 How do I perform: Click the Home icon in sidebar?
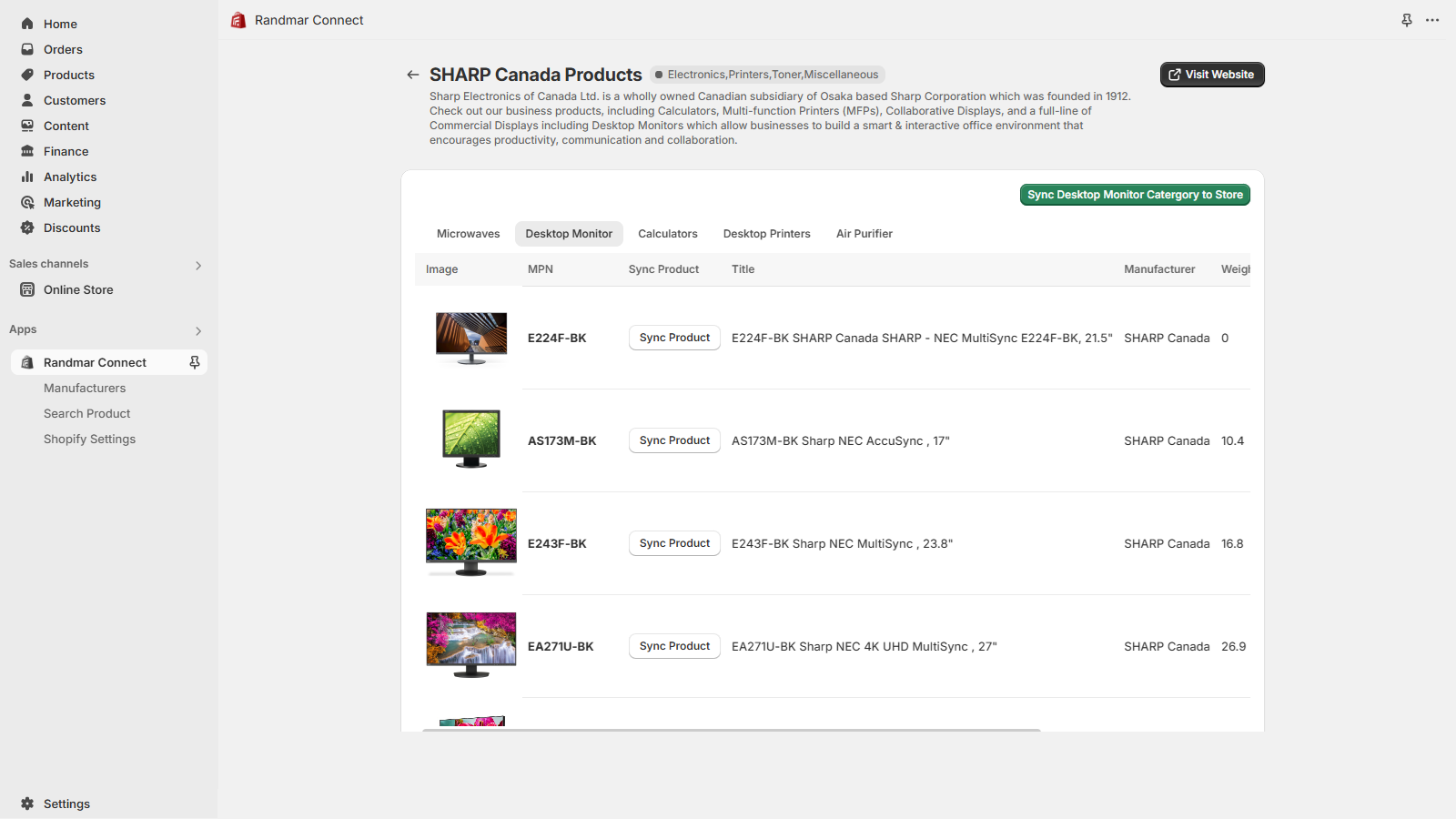click(27, 24)
